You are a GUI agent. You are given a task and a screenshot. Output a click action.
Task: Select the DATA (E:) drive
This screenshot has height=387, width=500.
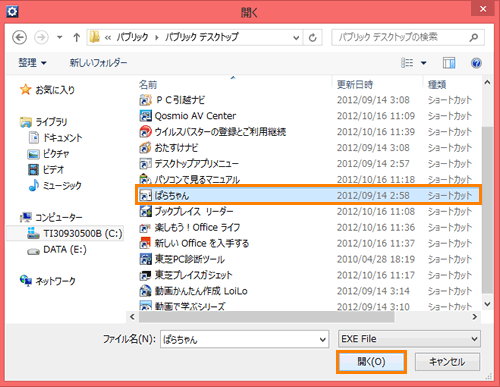coord(57,249)
